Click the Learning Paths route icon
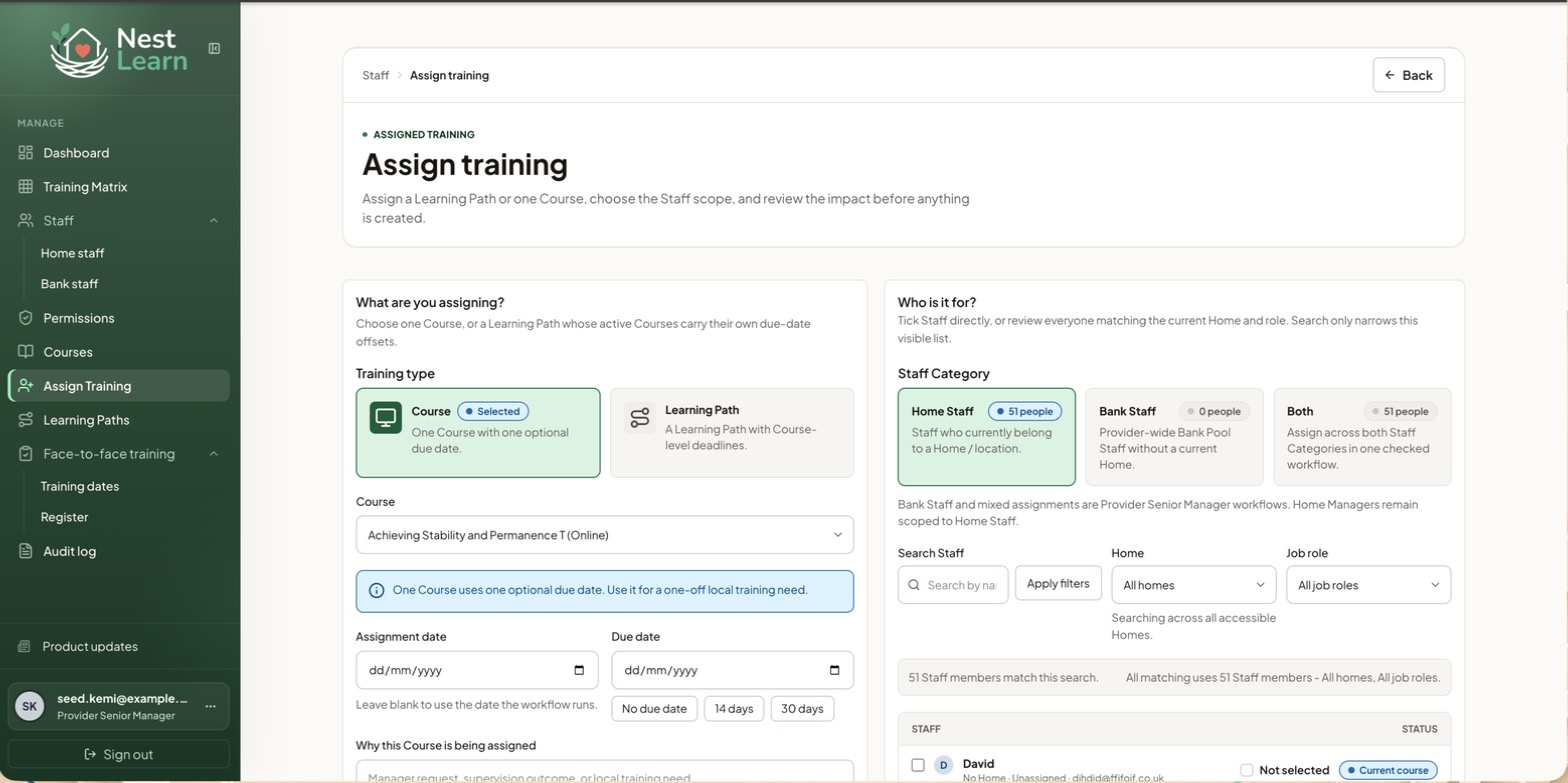Viewport: 1568px width, 783px height. pyautogui.click(x=26, y=420)
